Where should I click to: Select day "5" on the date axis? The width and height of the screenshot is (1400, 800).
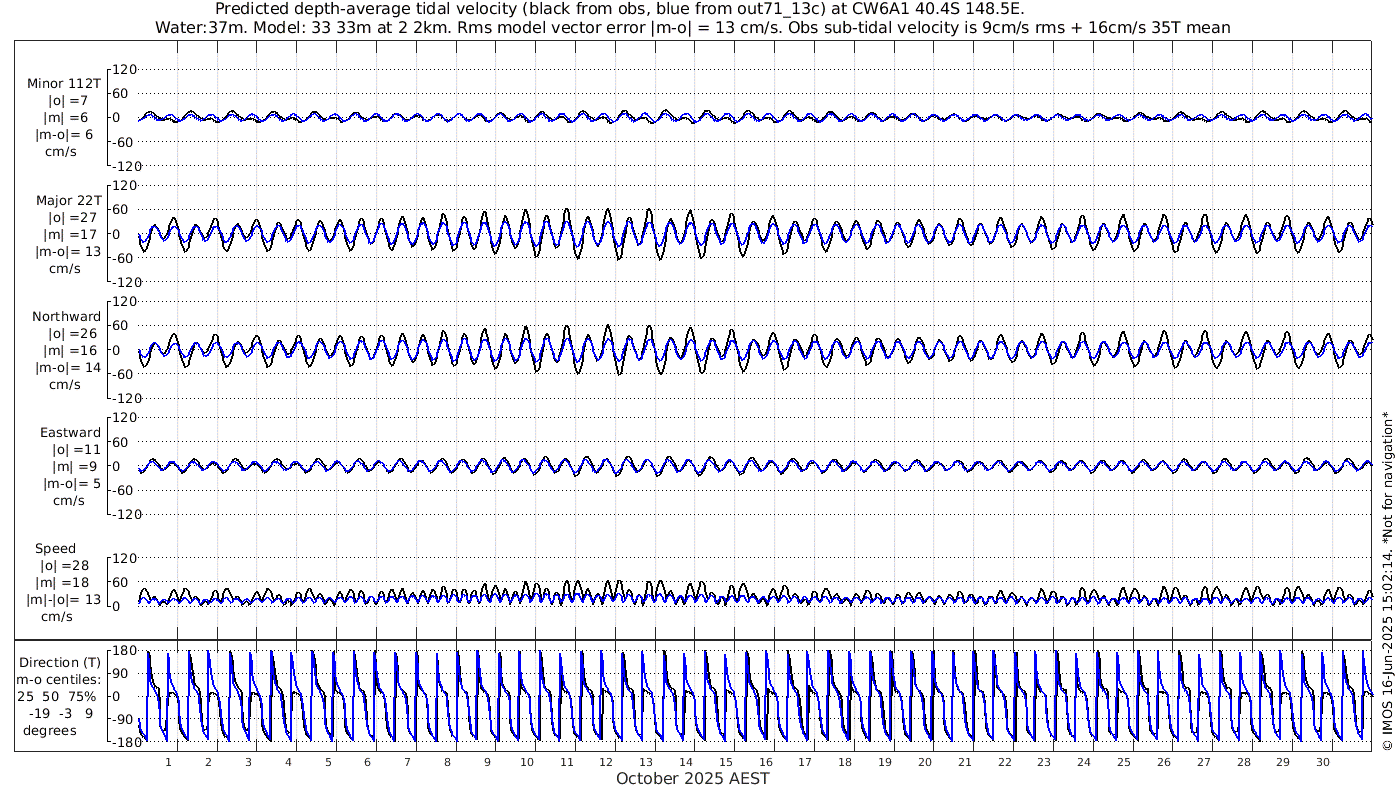click(x=327, y=762)
